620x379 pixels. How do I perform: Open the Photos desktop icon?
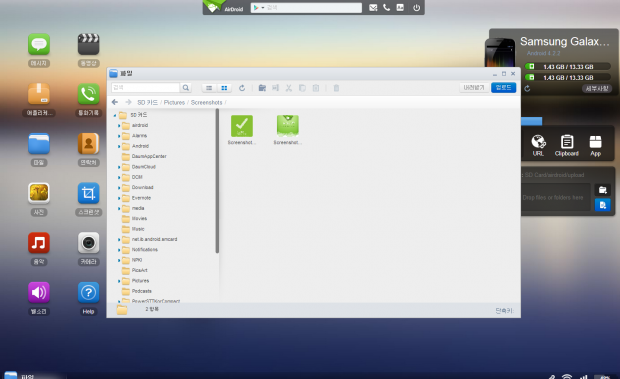(x=39, y=193)
